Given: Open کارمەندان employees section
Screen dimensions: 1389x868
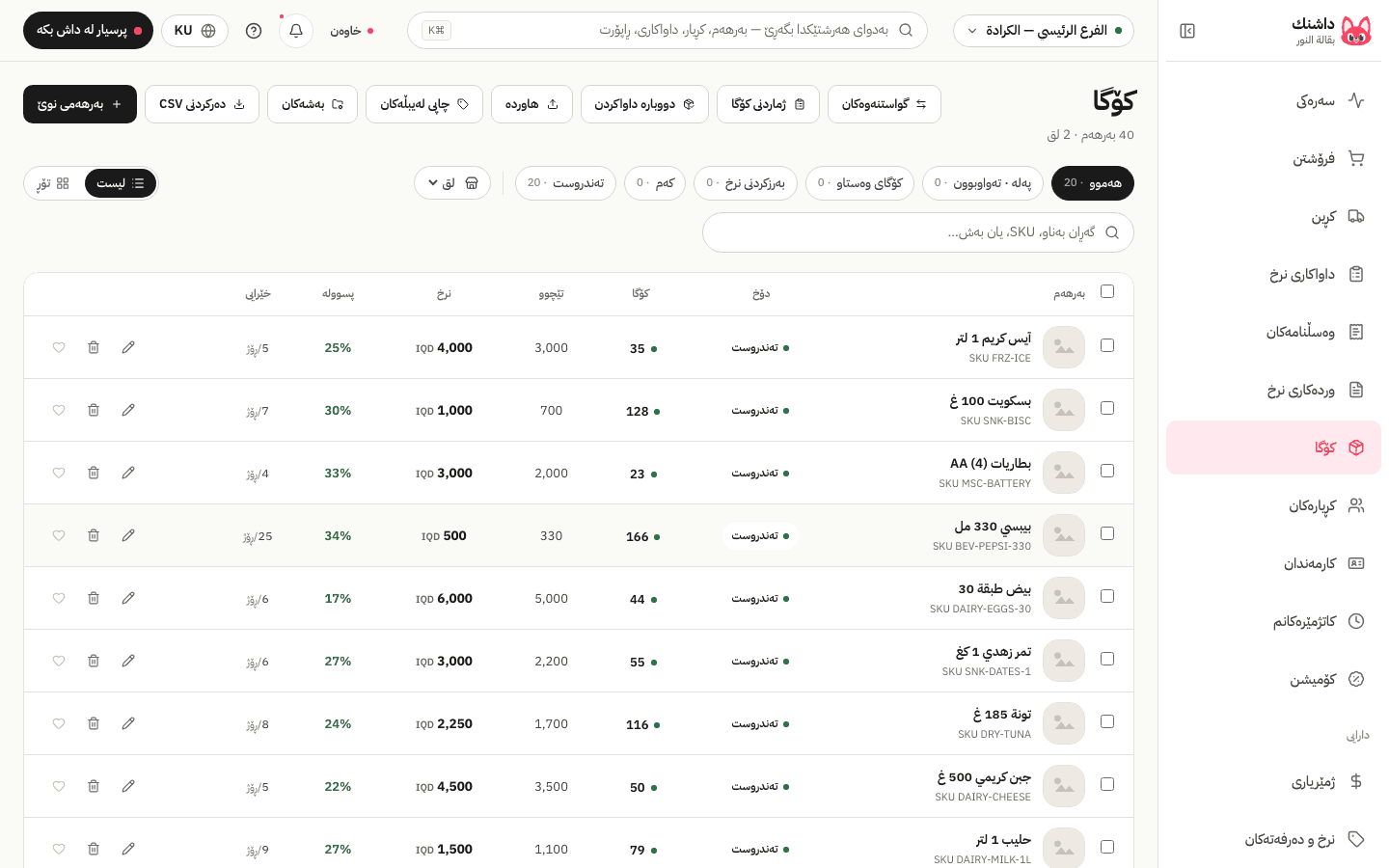Looking at the screenshot, I should 1273,563.
